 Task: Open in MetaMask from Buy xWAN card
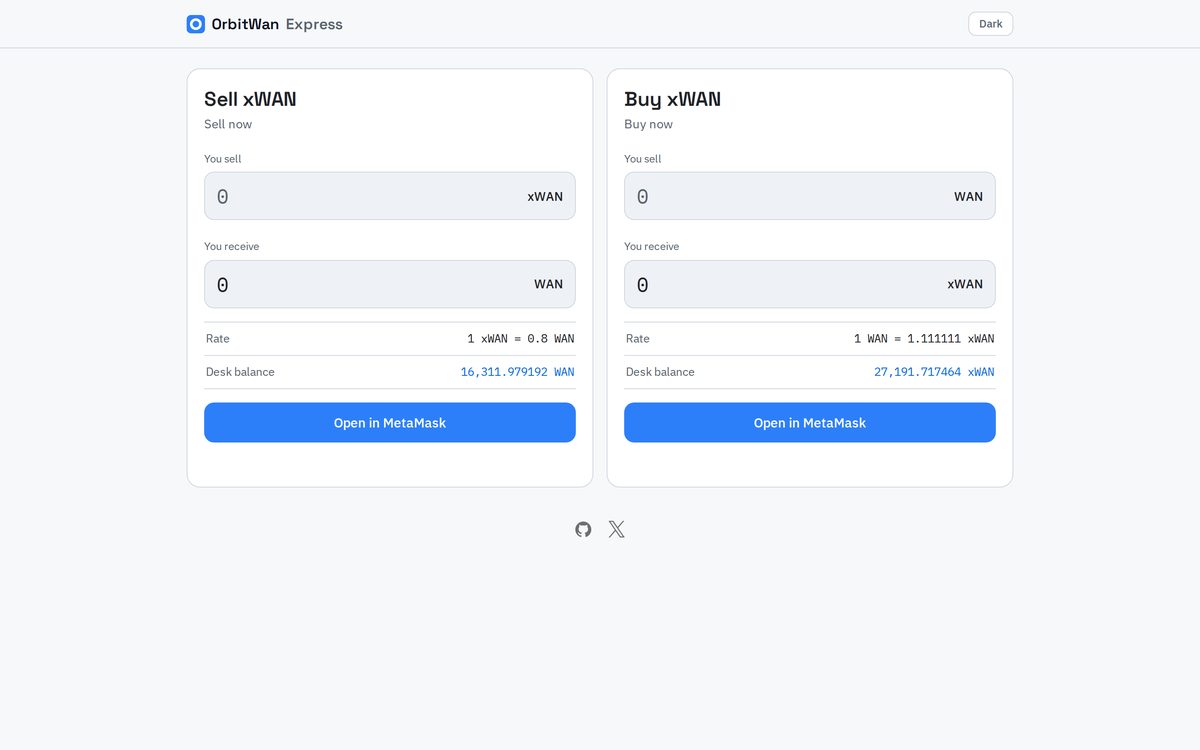coord(810,422)
